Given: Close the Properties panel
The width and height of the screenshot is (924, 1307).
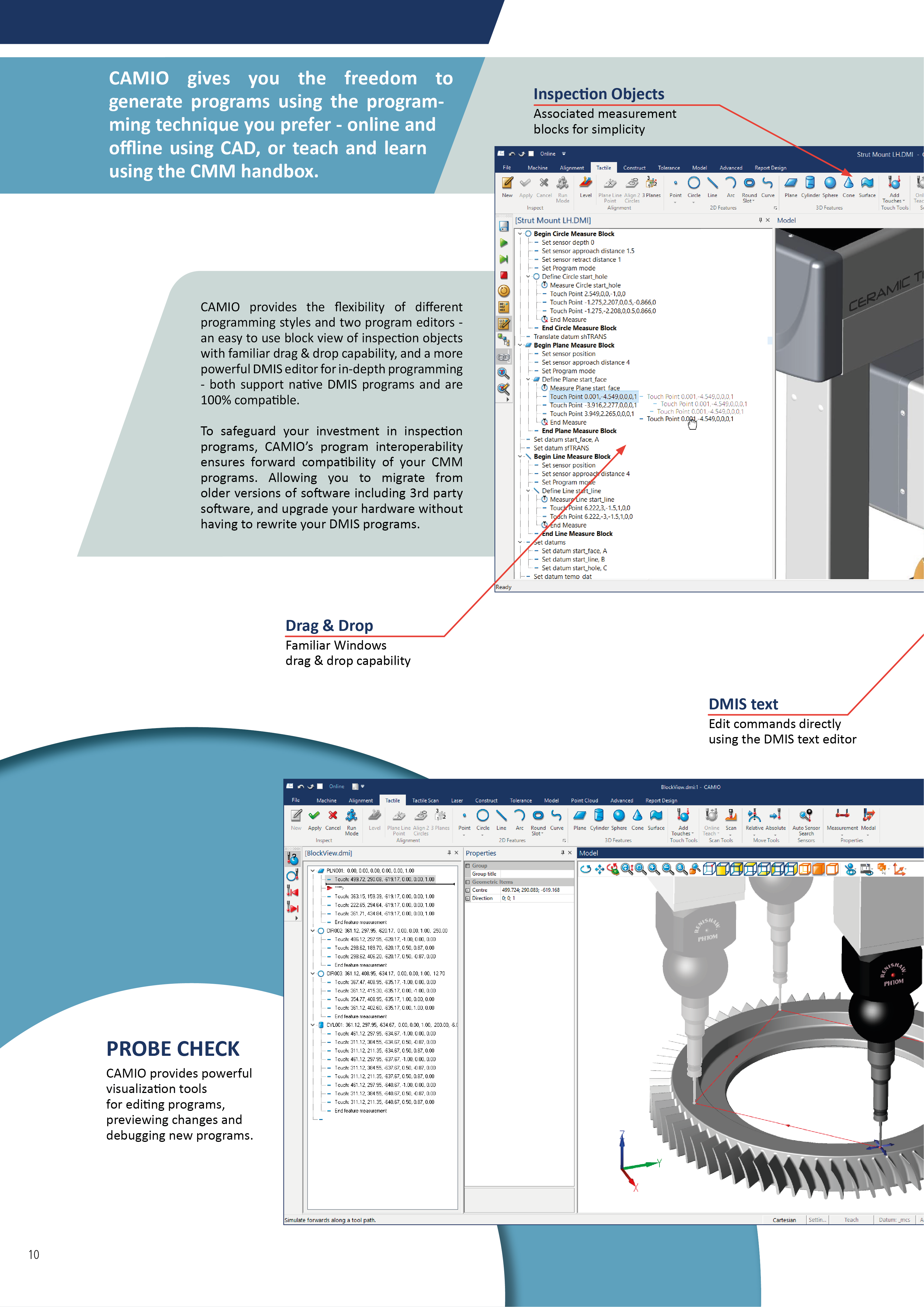Looking at the screenshot, I should point(570,853).
